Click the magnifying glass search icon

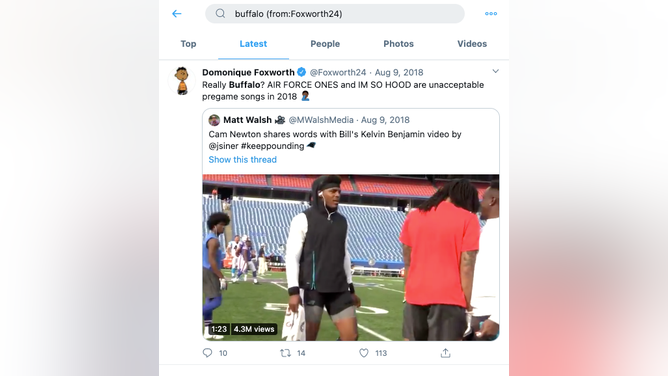tap(220, 14)
